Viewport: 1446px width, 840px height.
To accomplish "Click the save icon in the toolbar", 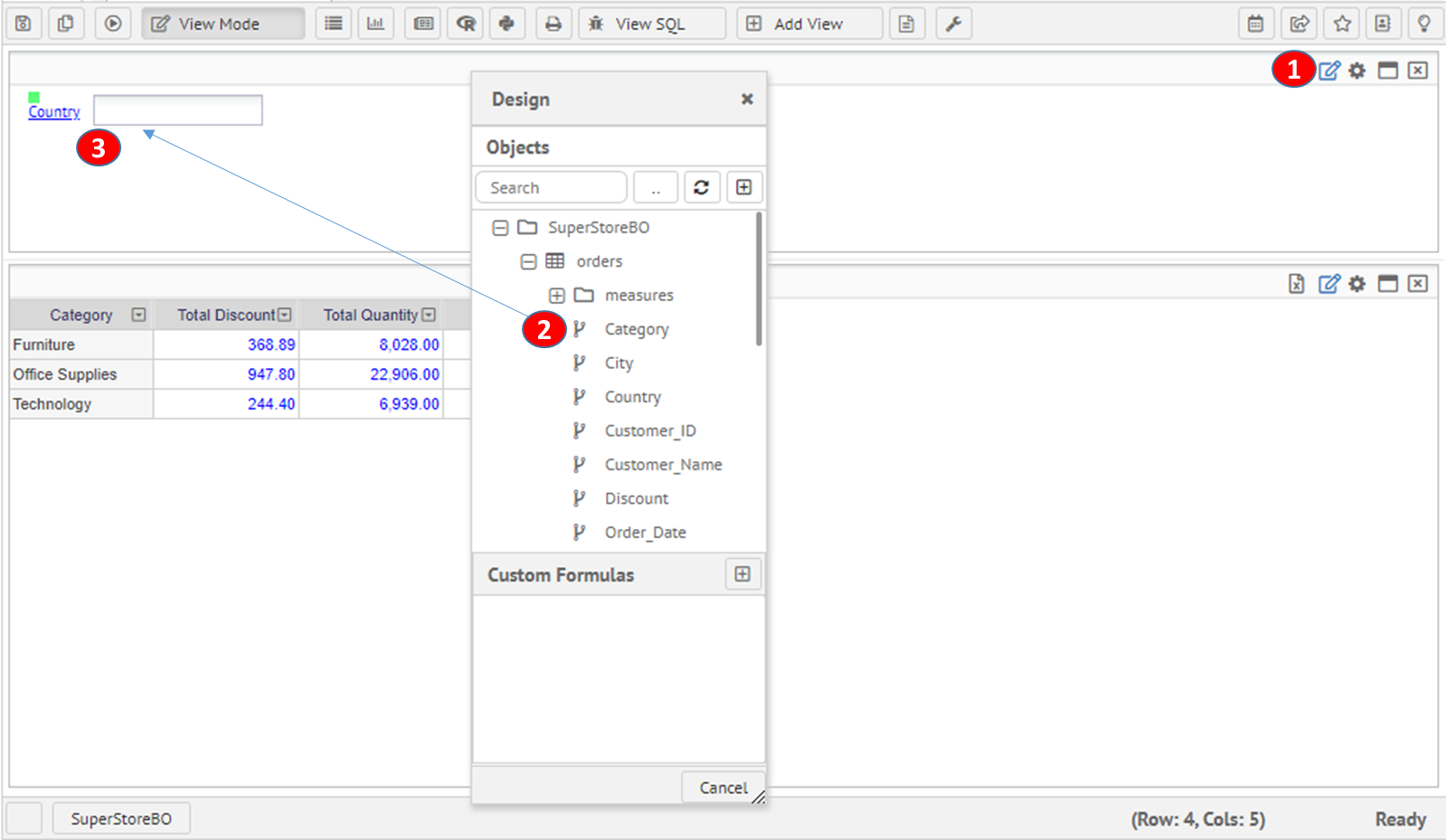I will [x=24, y=24].
